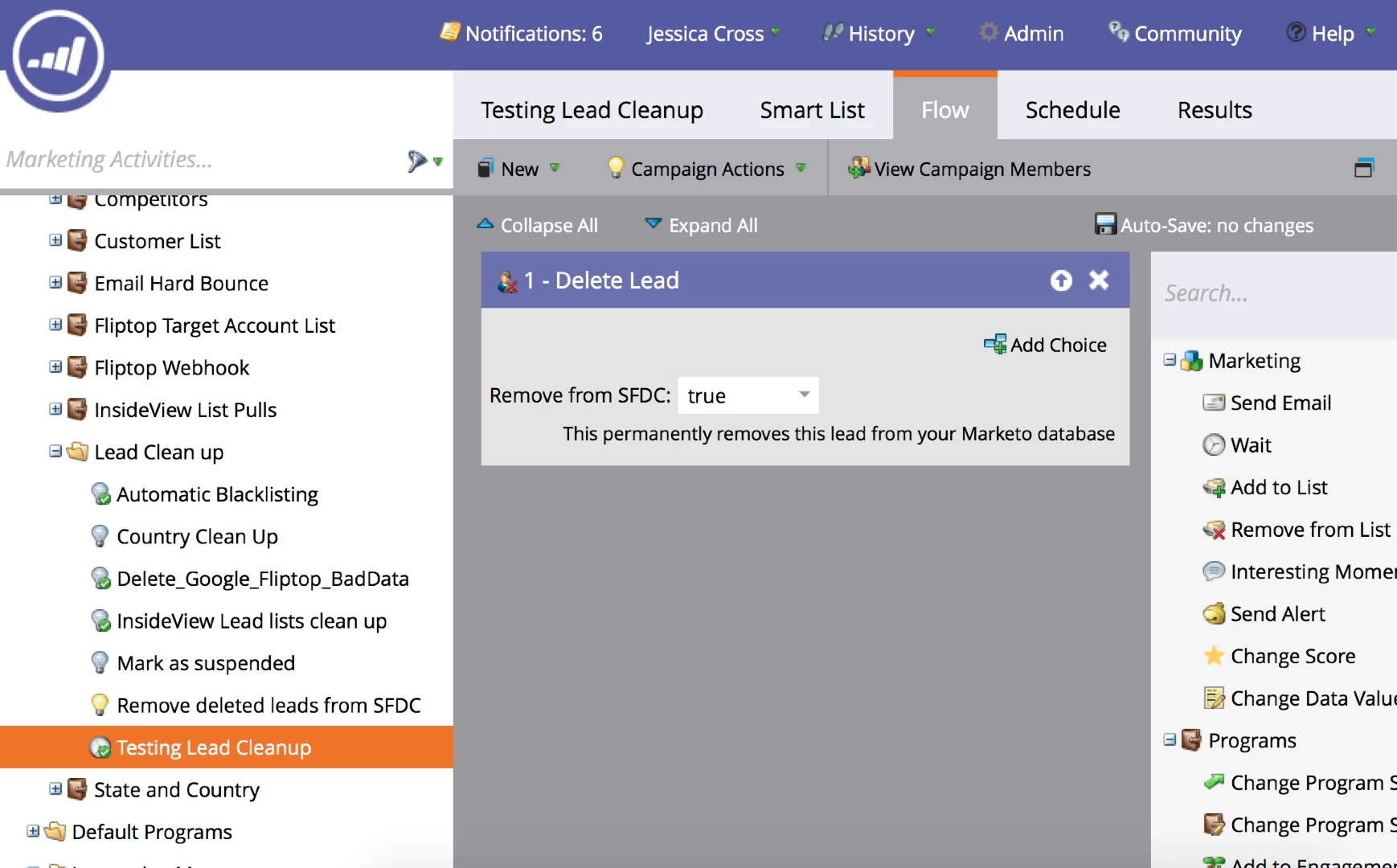Select the Send Alert flow action
1397x868 pixels.
click(x=1264, y=614)
